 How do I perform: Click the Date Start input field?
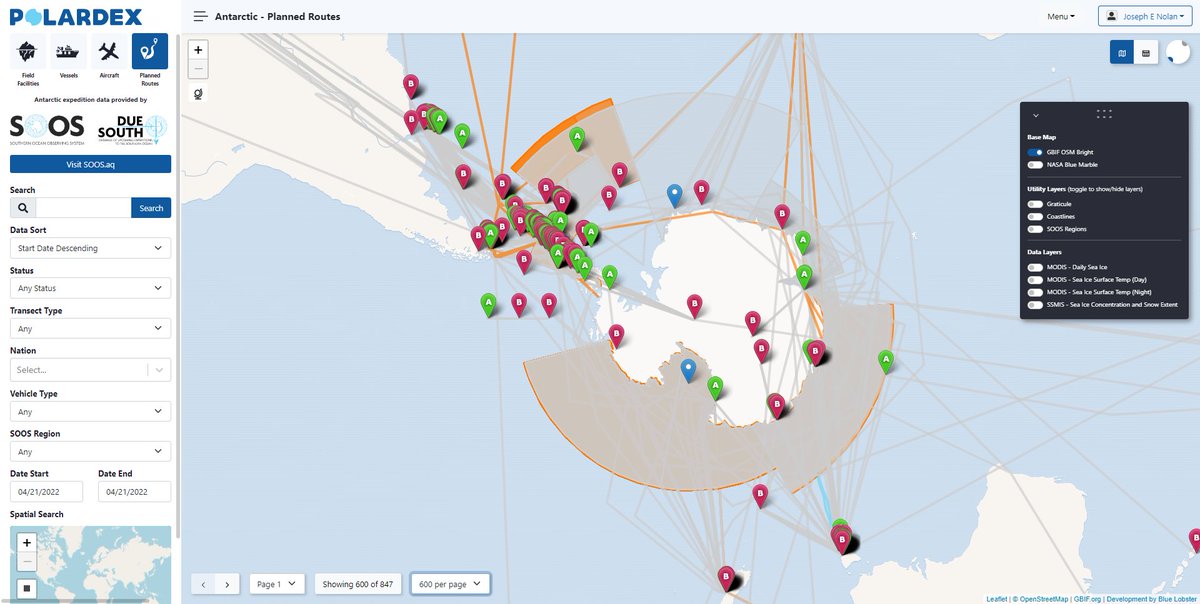tap(45, 491)
